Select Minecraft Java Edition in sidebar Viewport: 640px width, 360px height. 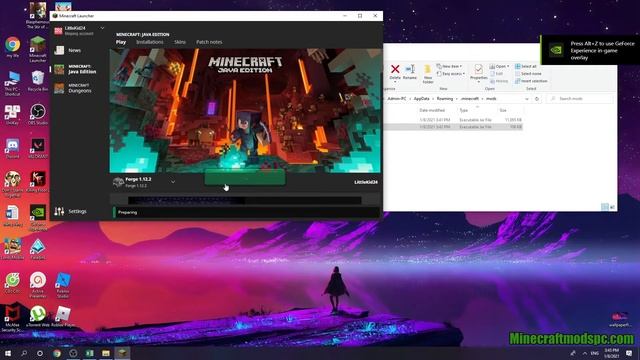(x=76, y=69)
